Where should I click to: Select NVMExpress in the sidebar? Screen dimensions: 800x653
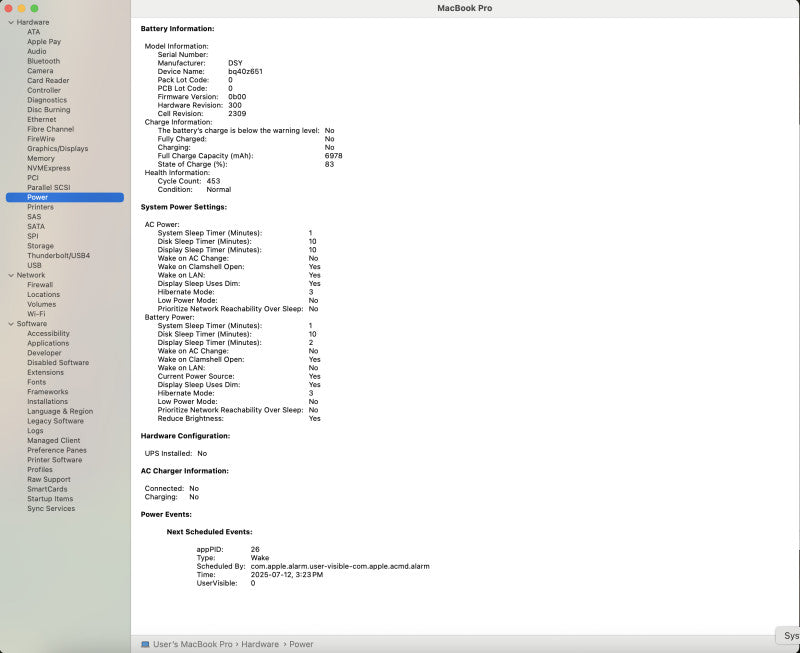click(49, 168)
